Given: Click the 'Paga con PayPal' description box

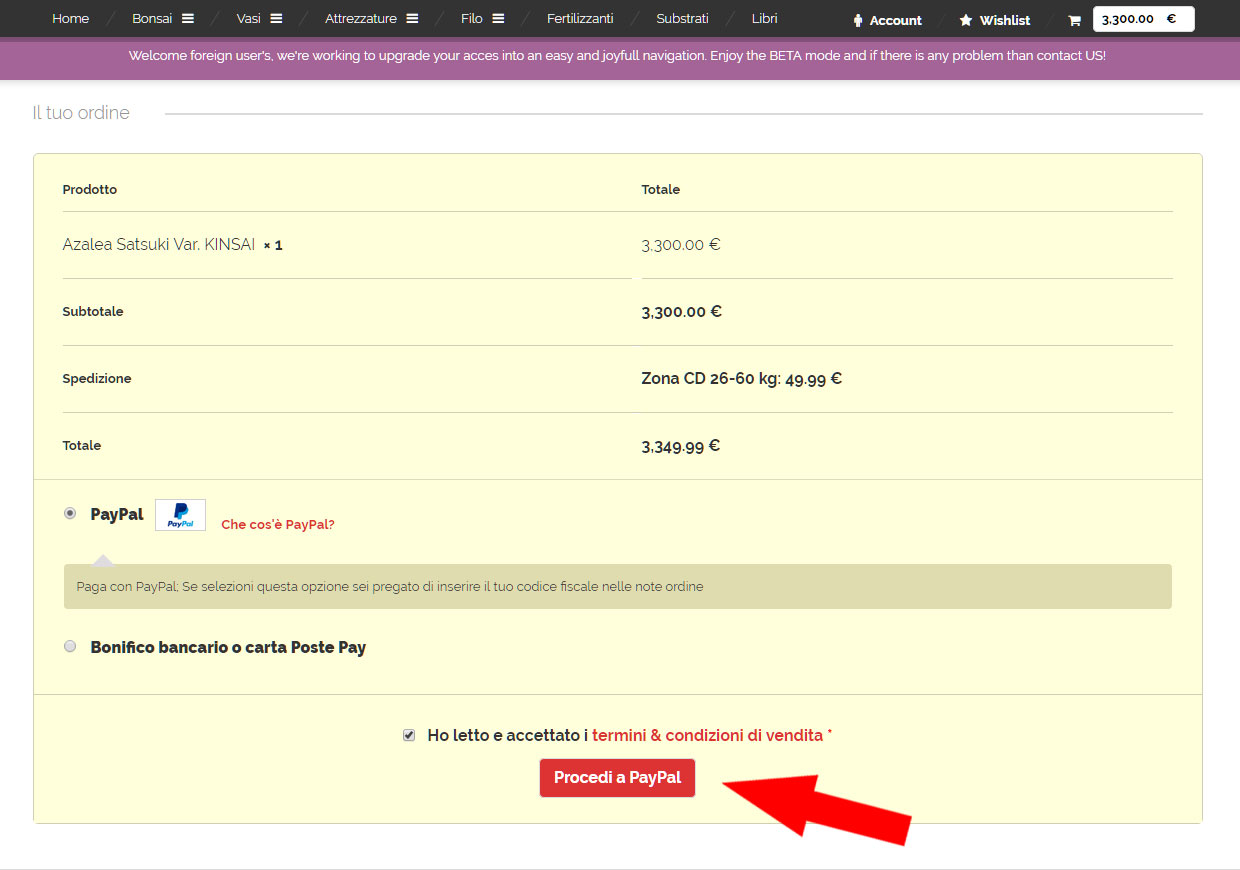Looking at the screenshot, I should 617,587.
